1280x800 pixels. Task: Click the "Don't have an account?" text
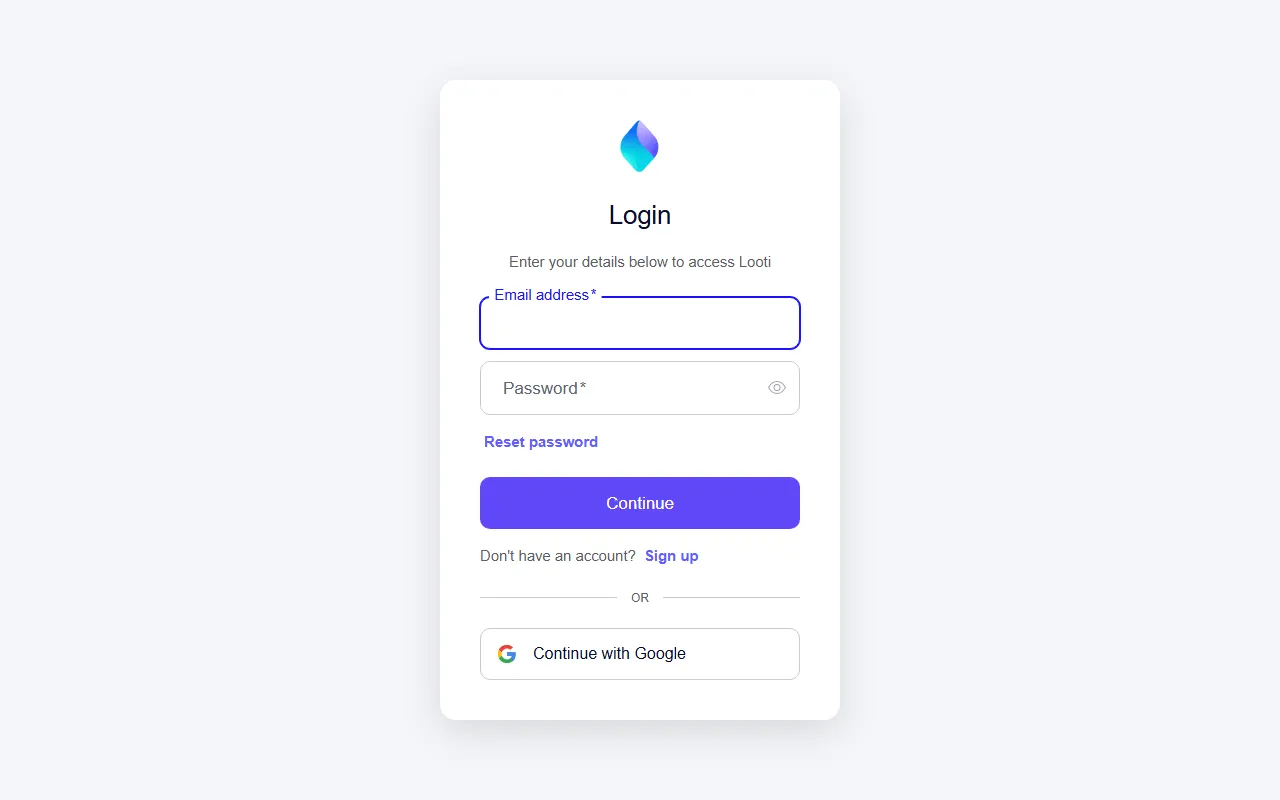(x=558, y=556)
